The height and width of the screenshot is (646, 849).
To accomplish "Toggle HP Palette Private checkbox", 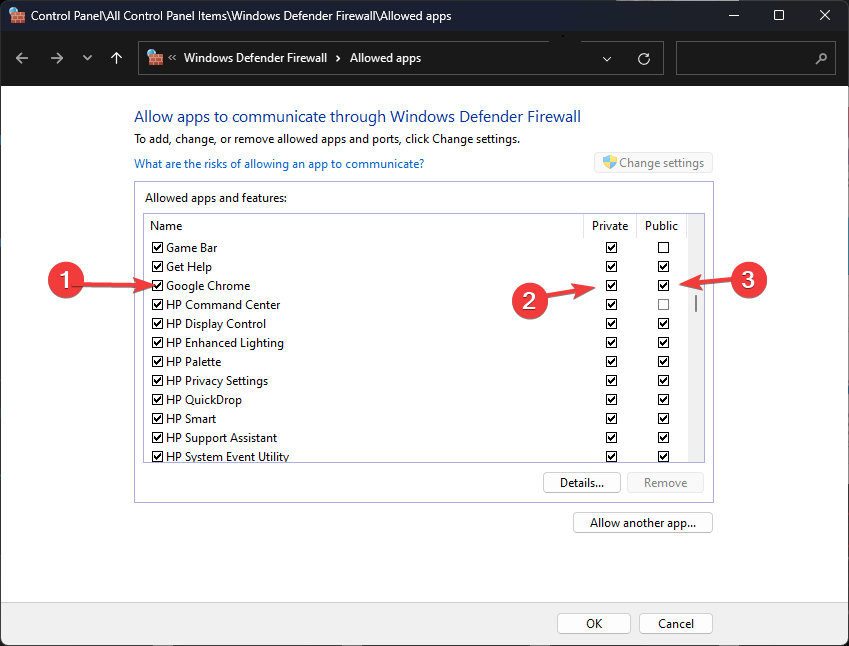I will pyautogui.click(x=611, y=361).
